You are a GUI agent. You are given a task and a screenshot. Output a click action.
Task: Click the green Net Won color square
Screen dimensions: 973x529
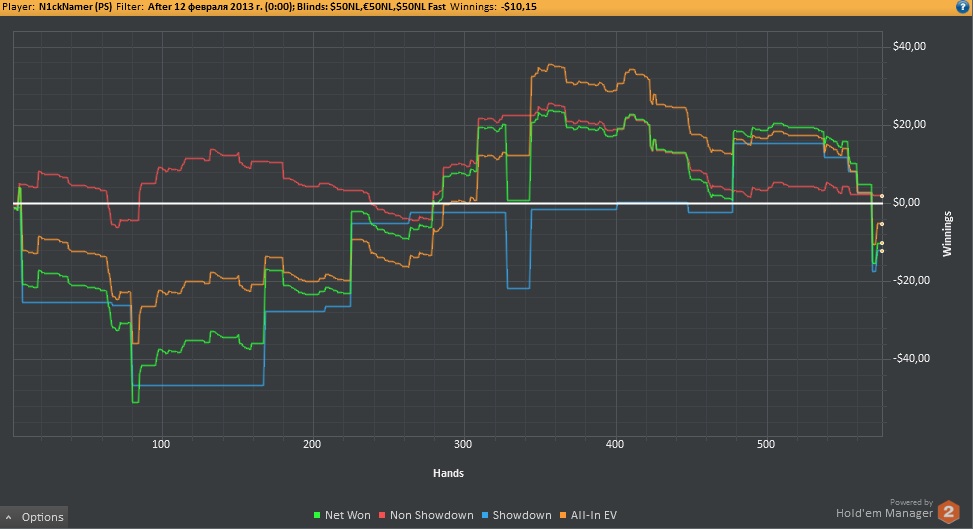point(316,515)
